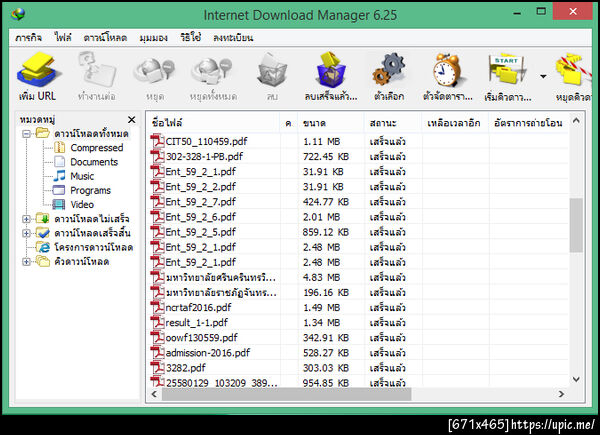The image size is (600, 435).
Task: Select the oowf130559.pdf file row
Action: coord(358,338)
